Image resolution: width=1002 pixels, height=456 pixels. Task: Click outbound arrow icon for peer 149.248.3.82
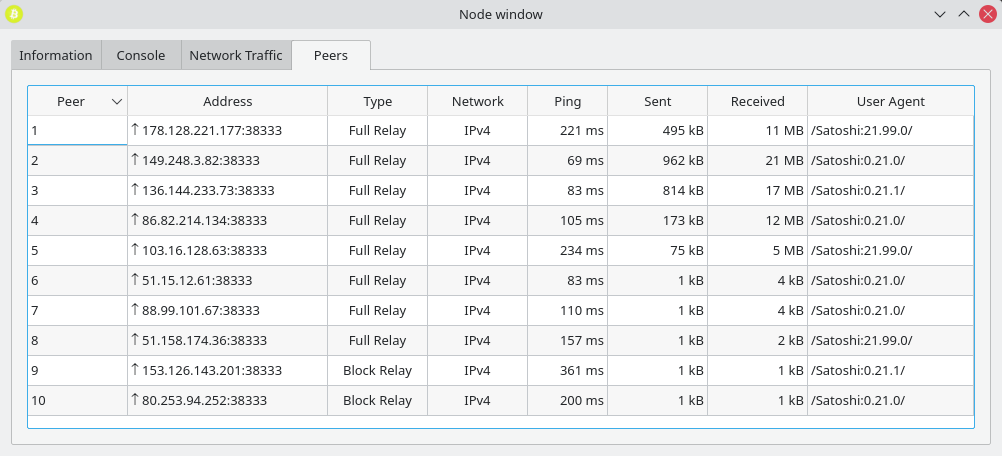click(136, 160)
